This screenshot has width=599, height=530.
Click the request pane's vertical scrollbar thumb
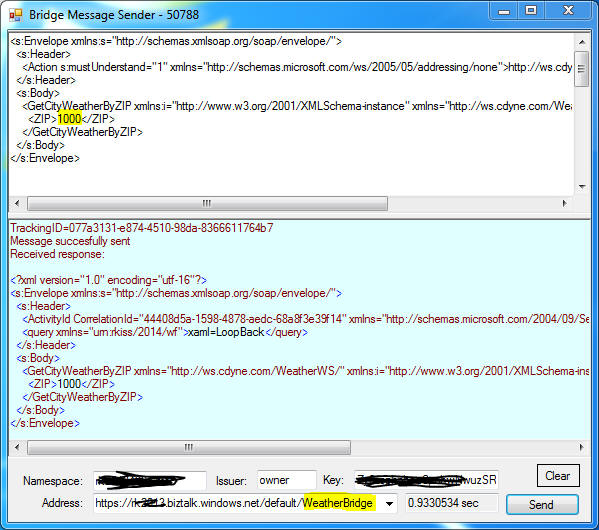pyautogui.click(x=582, y=69)
